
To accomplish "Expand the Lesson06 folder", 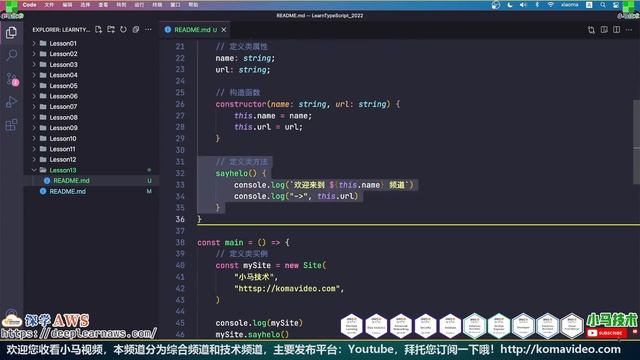I will [34, 96].
